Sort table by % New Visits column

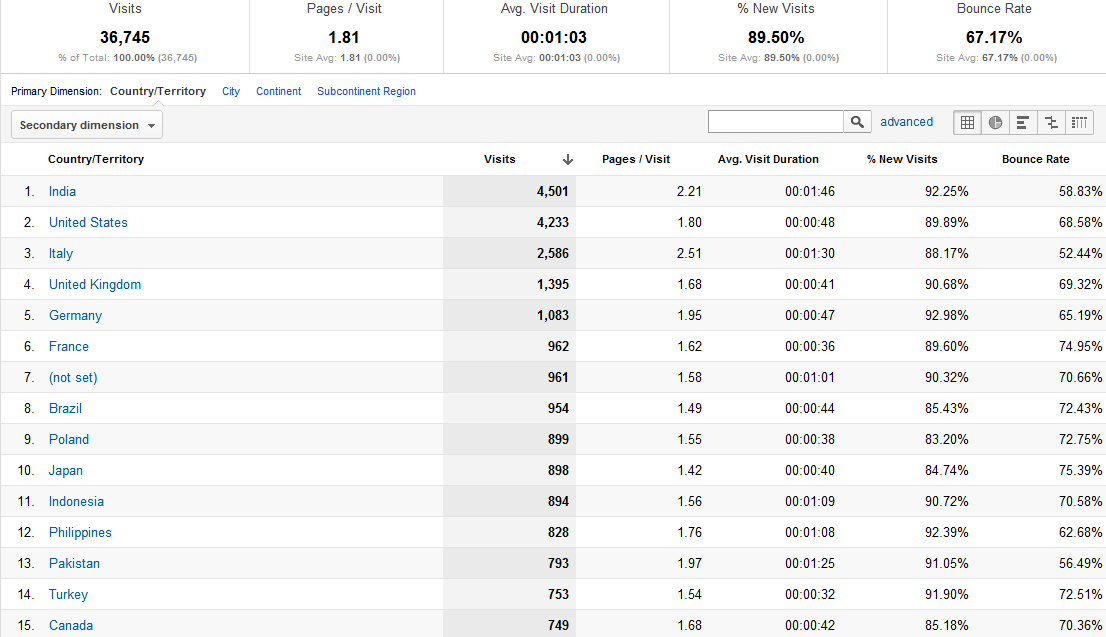pyautogui.click(x=902, y=159)
